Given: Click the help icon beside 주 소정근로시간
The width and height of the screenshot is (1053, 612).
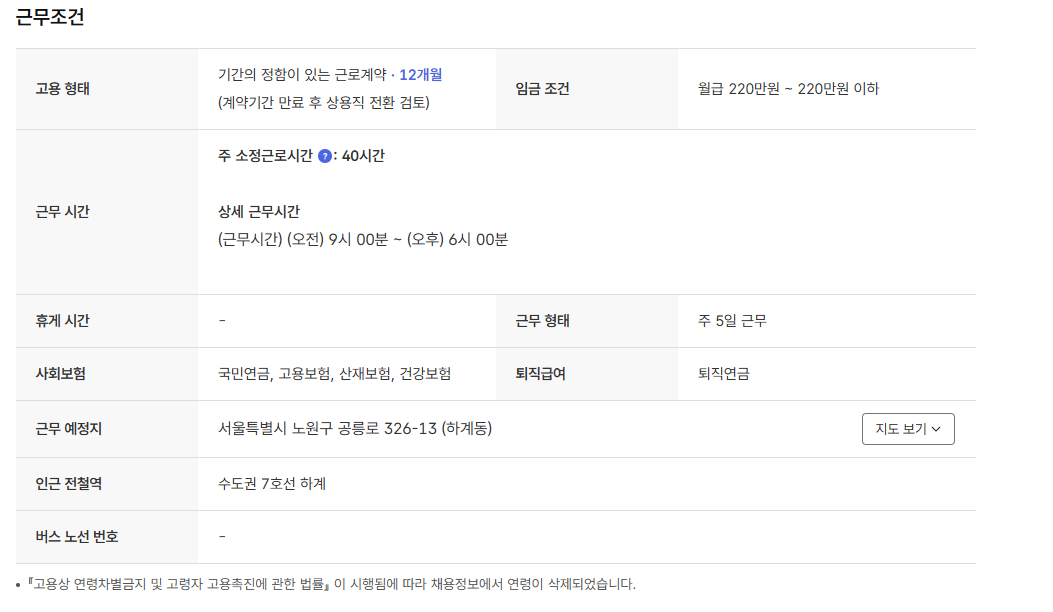Looking at the screenshot, I should pyautogui.click(x=325, y=156).
